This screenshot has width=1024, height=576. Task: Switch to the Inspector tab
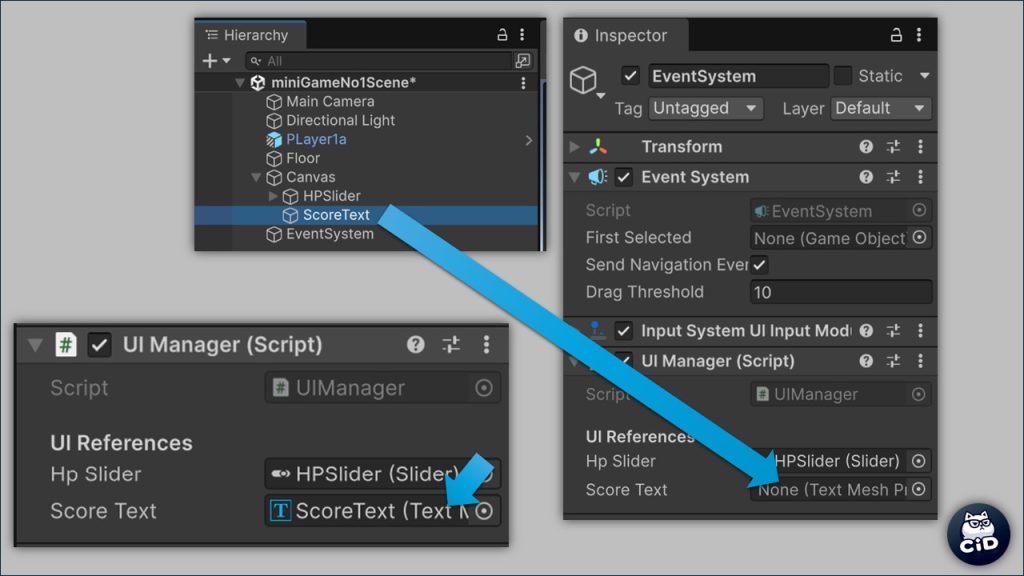(x=620, y=36)
